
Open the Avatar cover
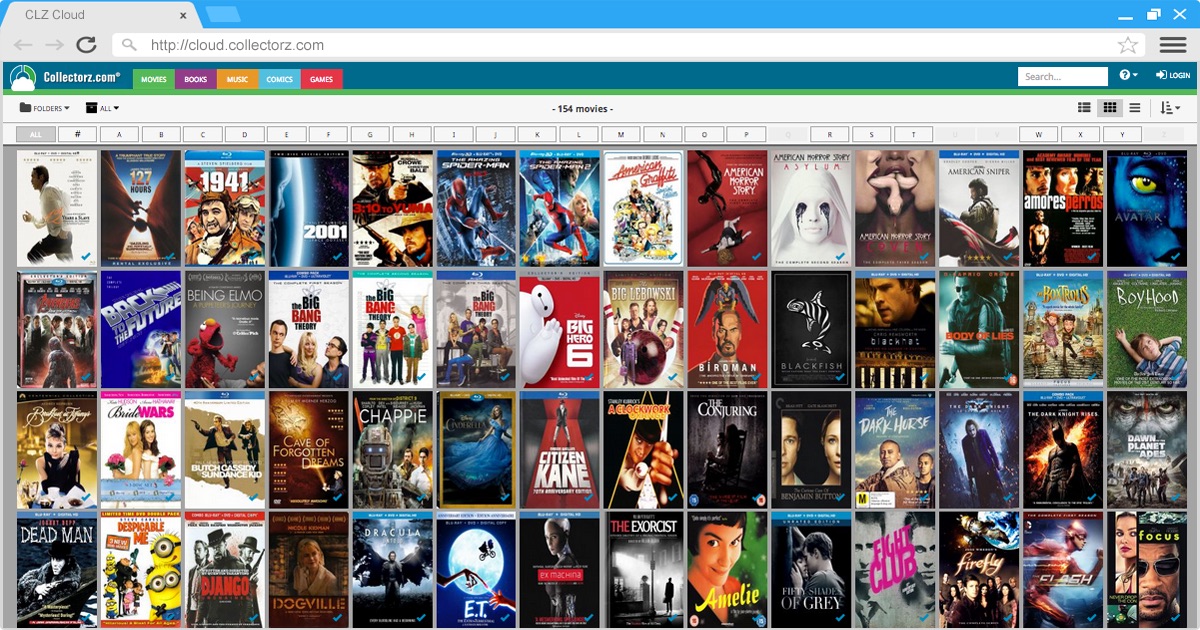tap(1147, 208)
